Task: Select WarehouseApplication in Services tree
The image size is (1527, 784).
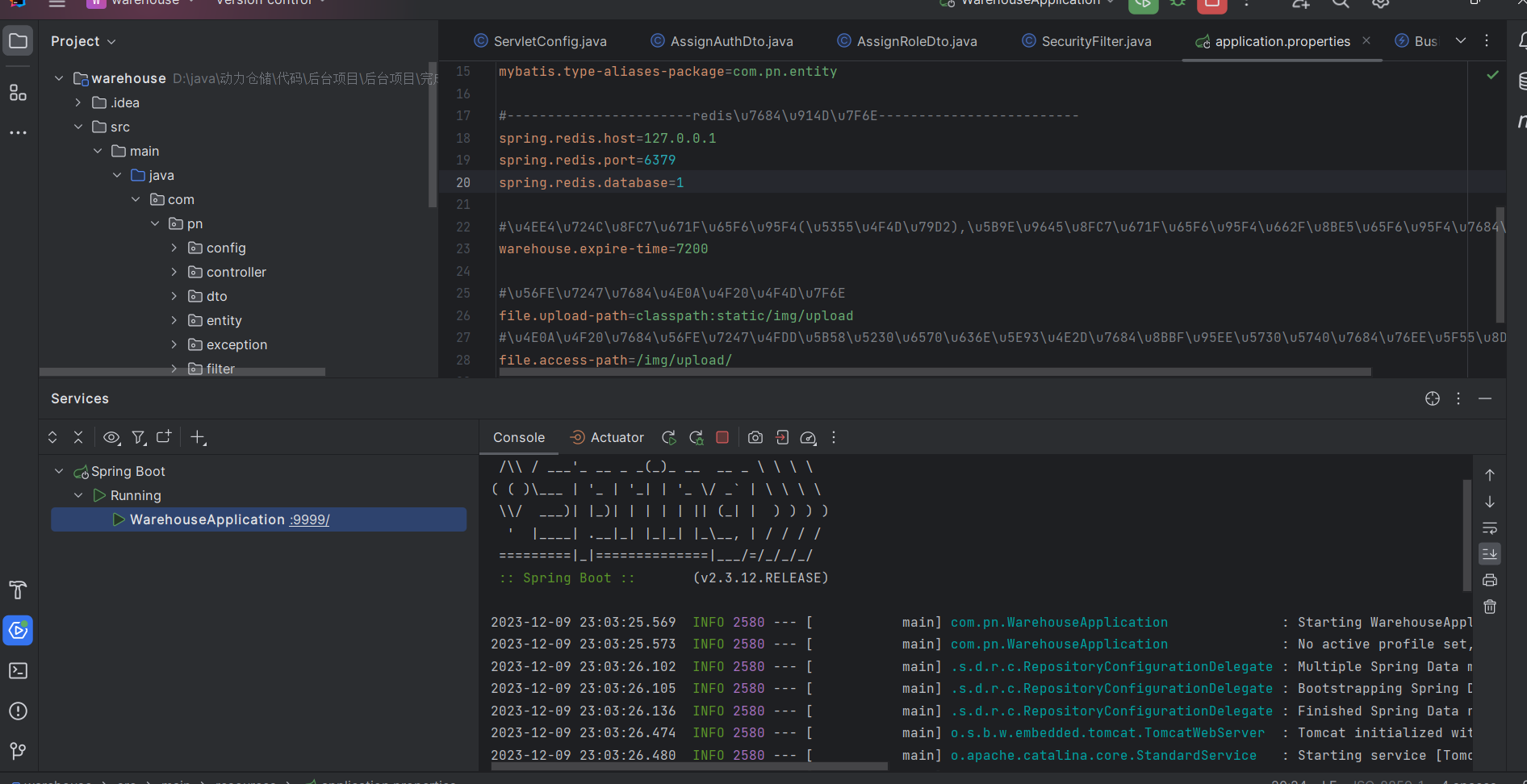Action: click(258, 519)
